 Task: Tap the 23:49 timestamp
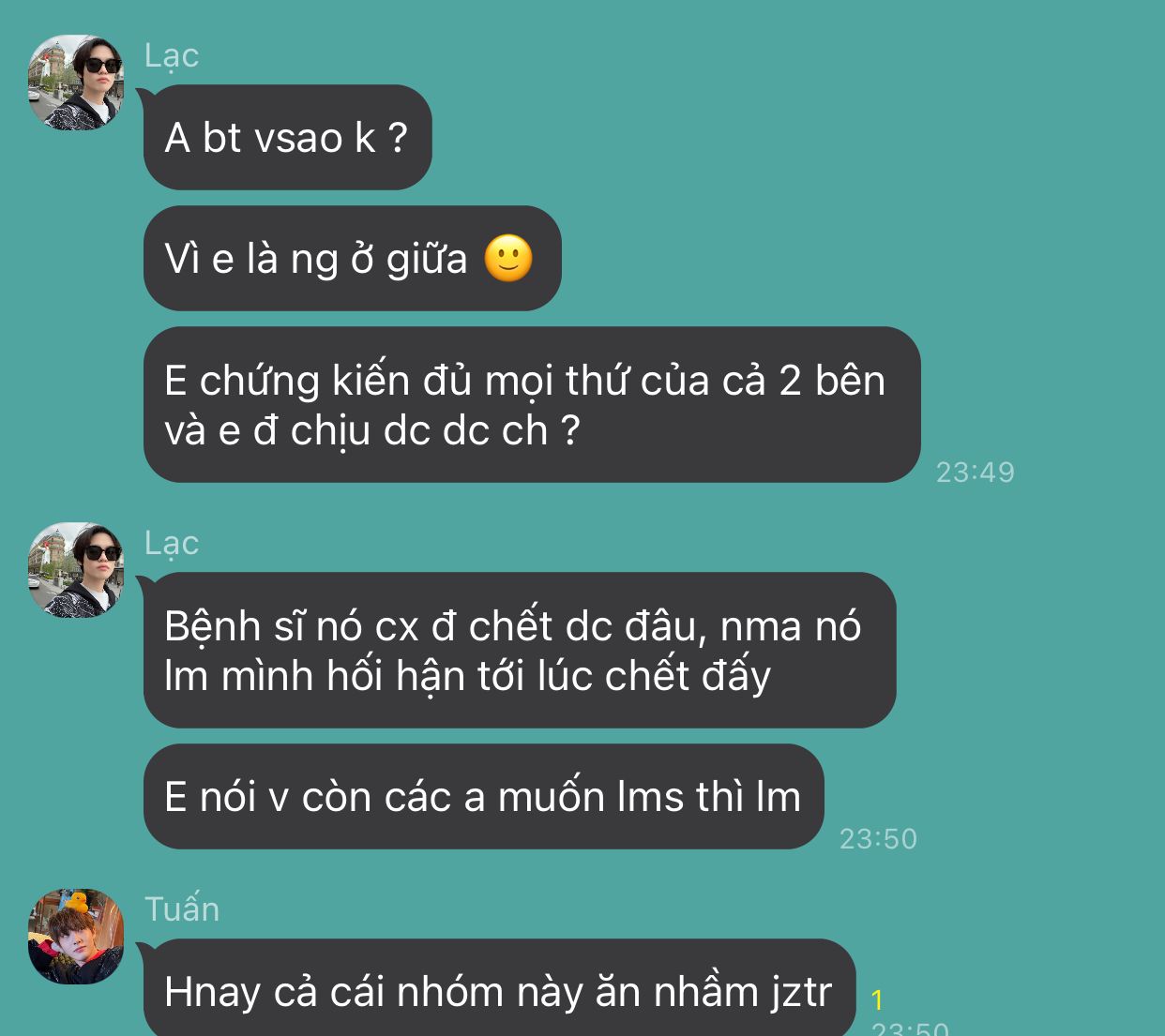click(x=976, y=472)
